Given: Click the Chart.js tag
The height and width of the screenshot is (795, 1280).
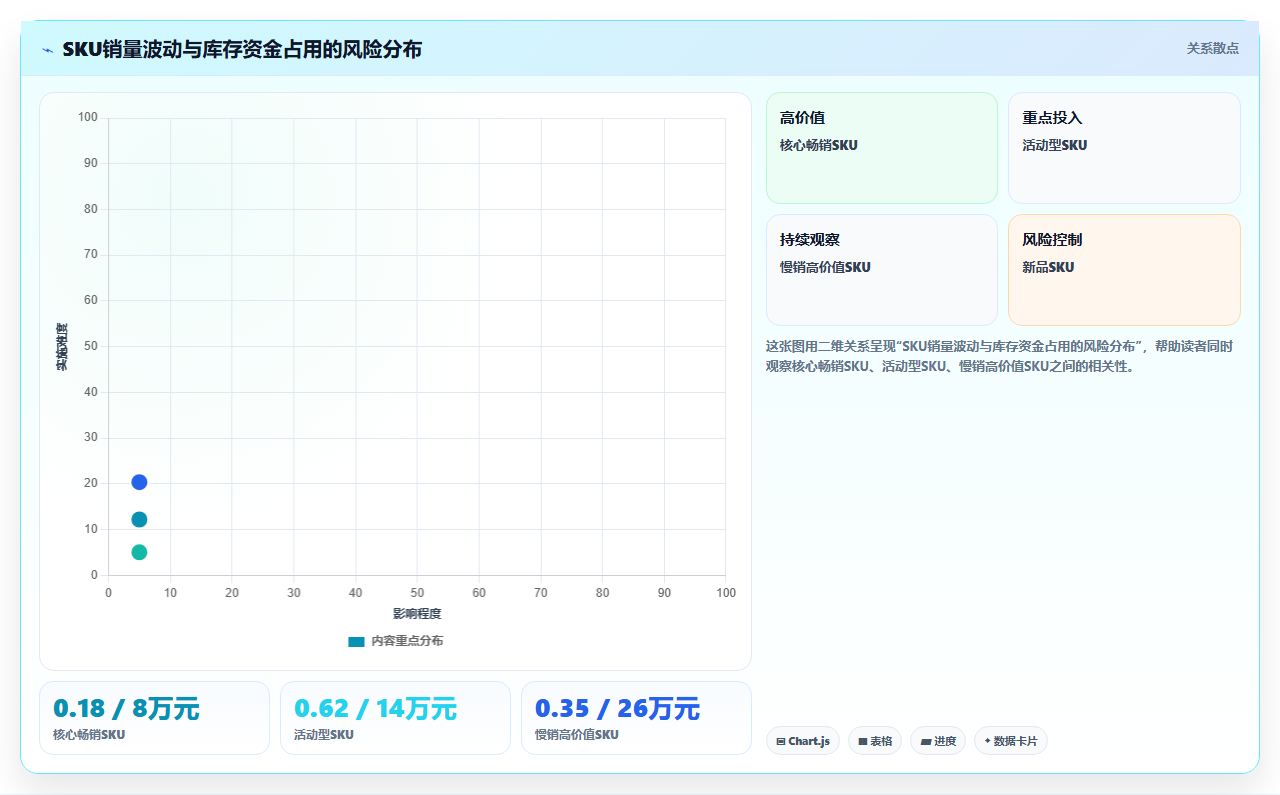Looking at the screenshot, I should (803, 741).
